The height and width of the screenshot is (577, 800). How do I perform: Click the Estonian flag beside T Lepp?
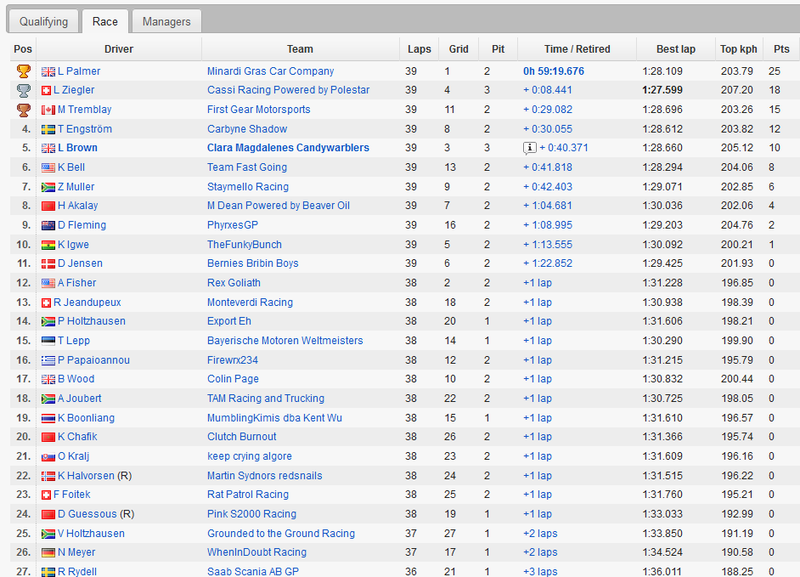click(48, 341)
